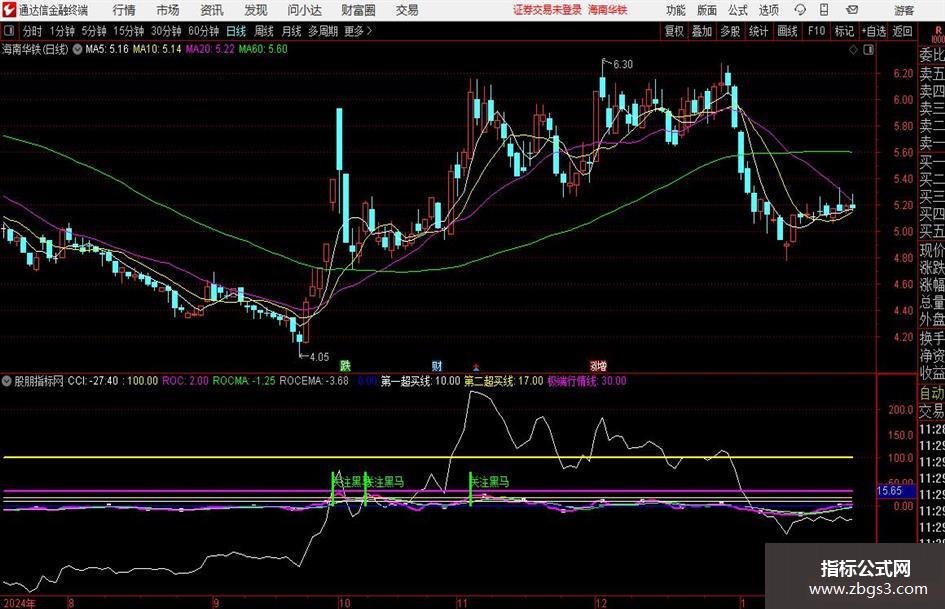Click the CCI: -27.40 value
The height and width of the screenshot is (609, 945).
(93, 381)
